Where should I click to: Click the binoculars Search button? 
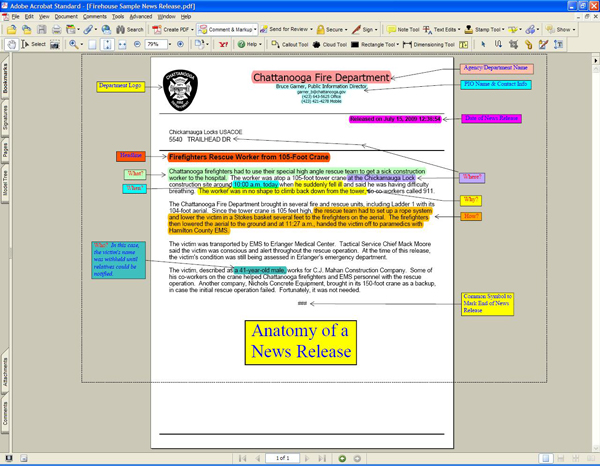(x=130, y=29)
